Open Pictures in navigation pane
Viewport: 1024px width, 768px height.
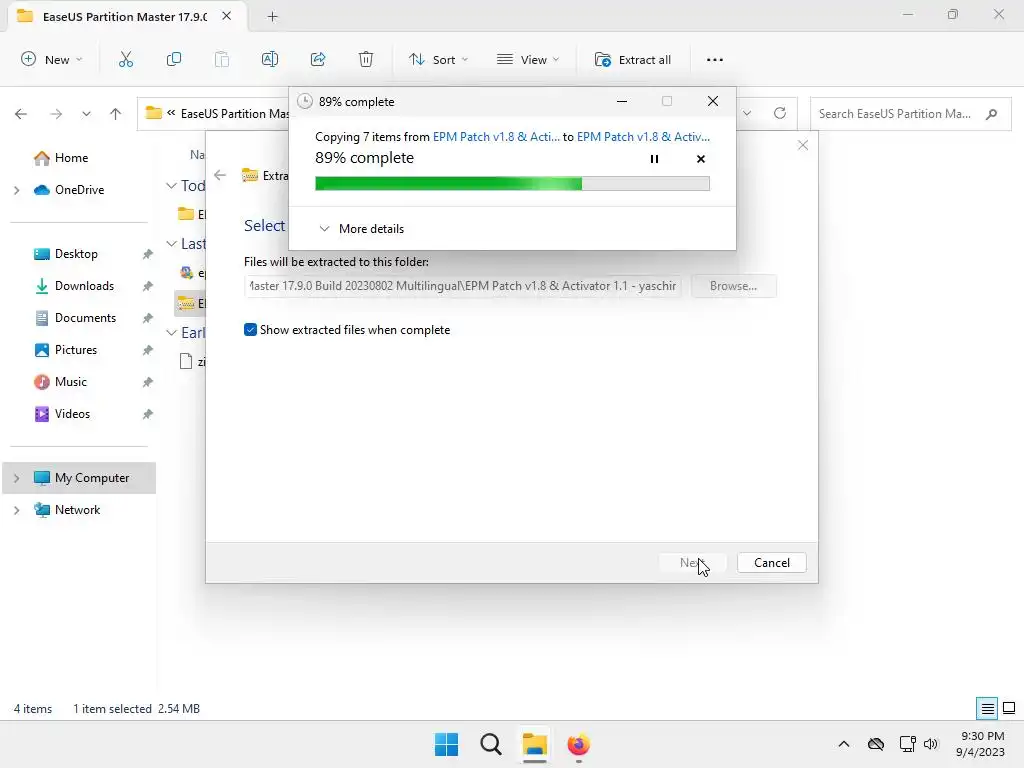[75, 350]
